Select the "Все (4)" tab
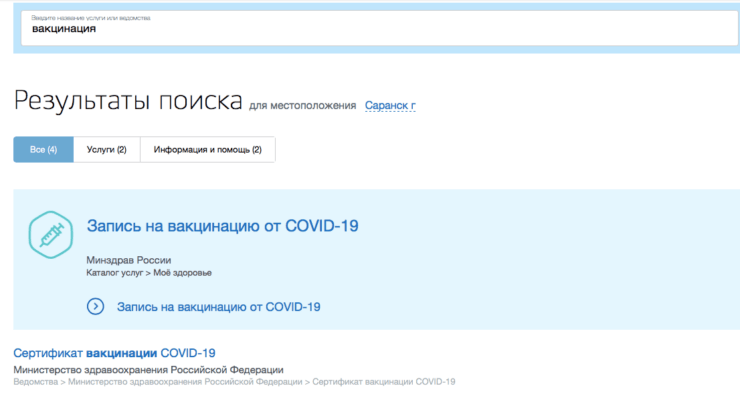Screen dimensions: 740x404 43,149
